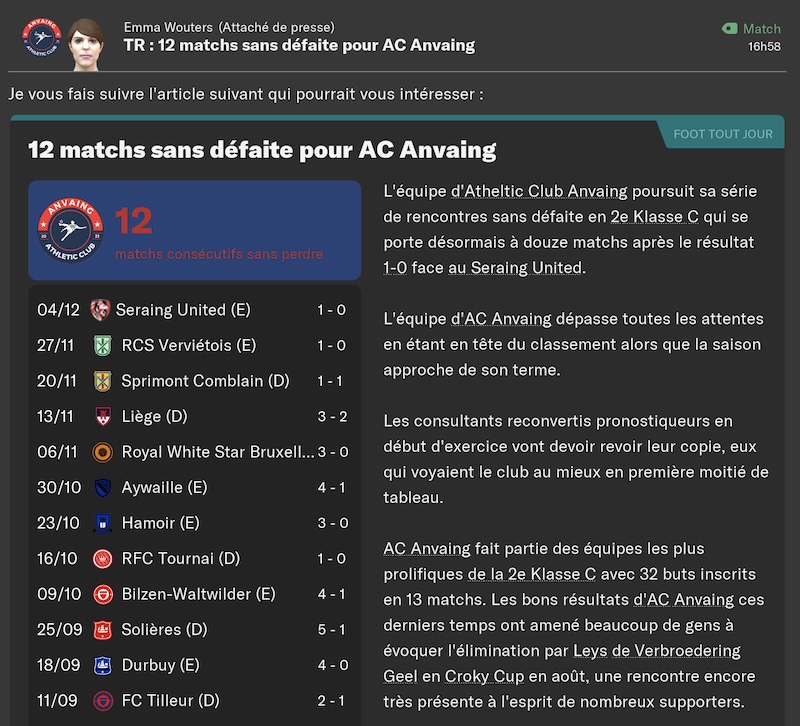Select the Hamoir 3 - 0 result

tap(333, 523)
